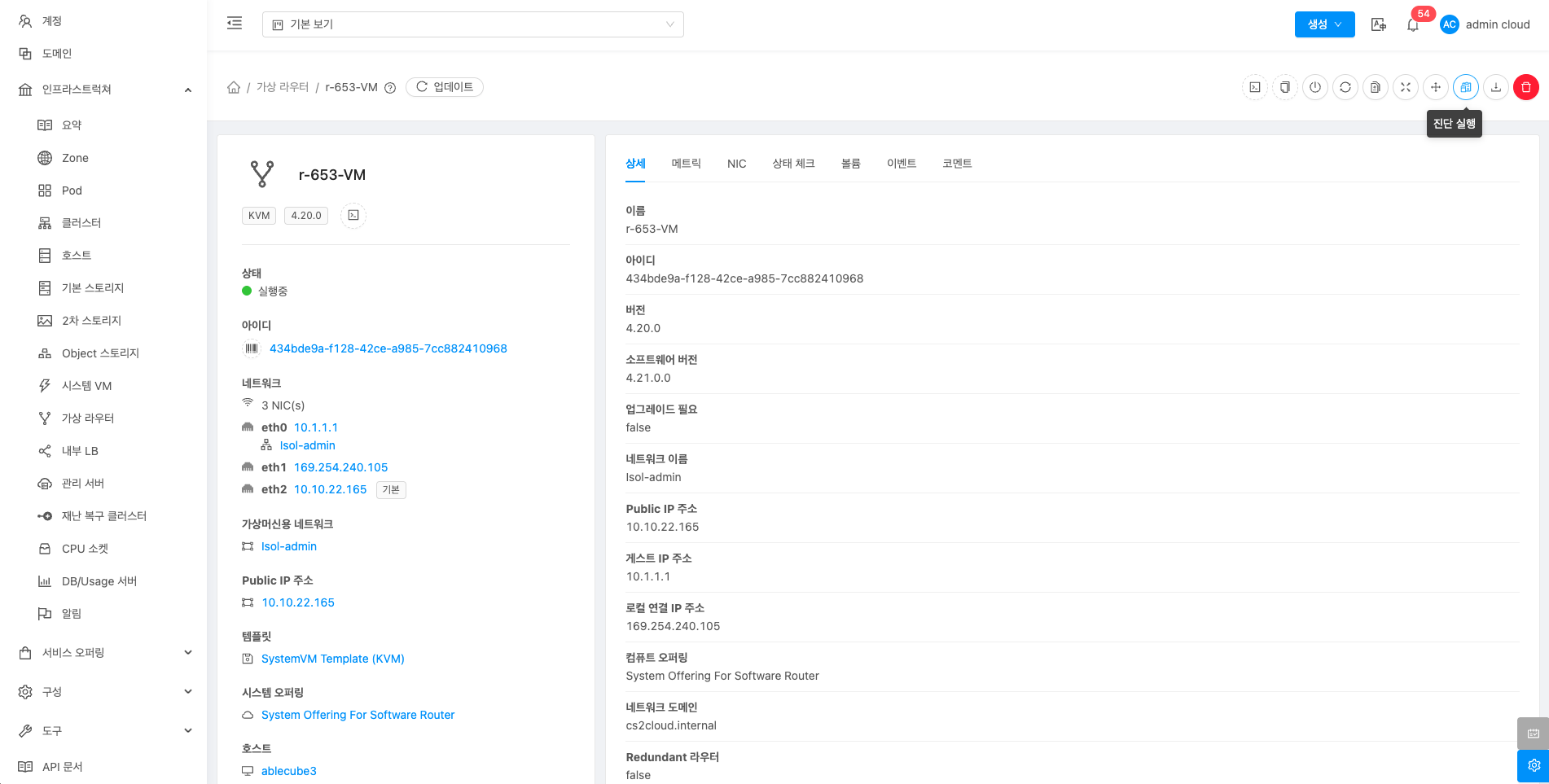
Task: Open the 상태 체크 tab
Action: pos(793,164)
